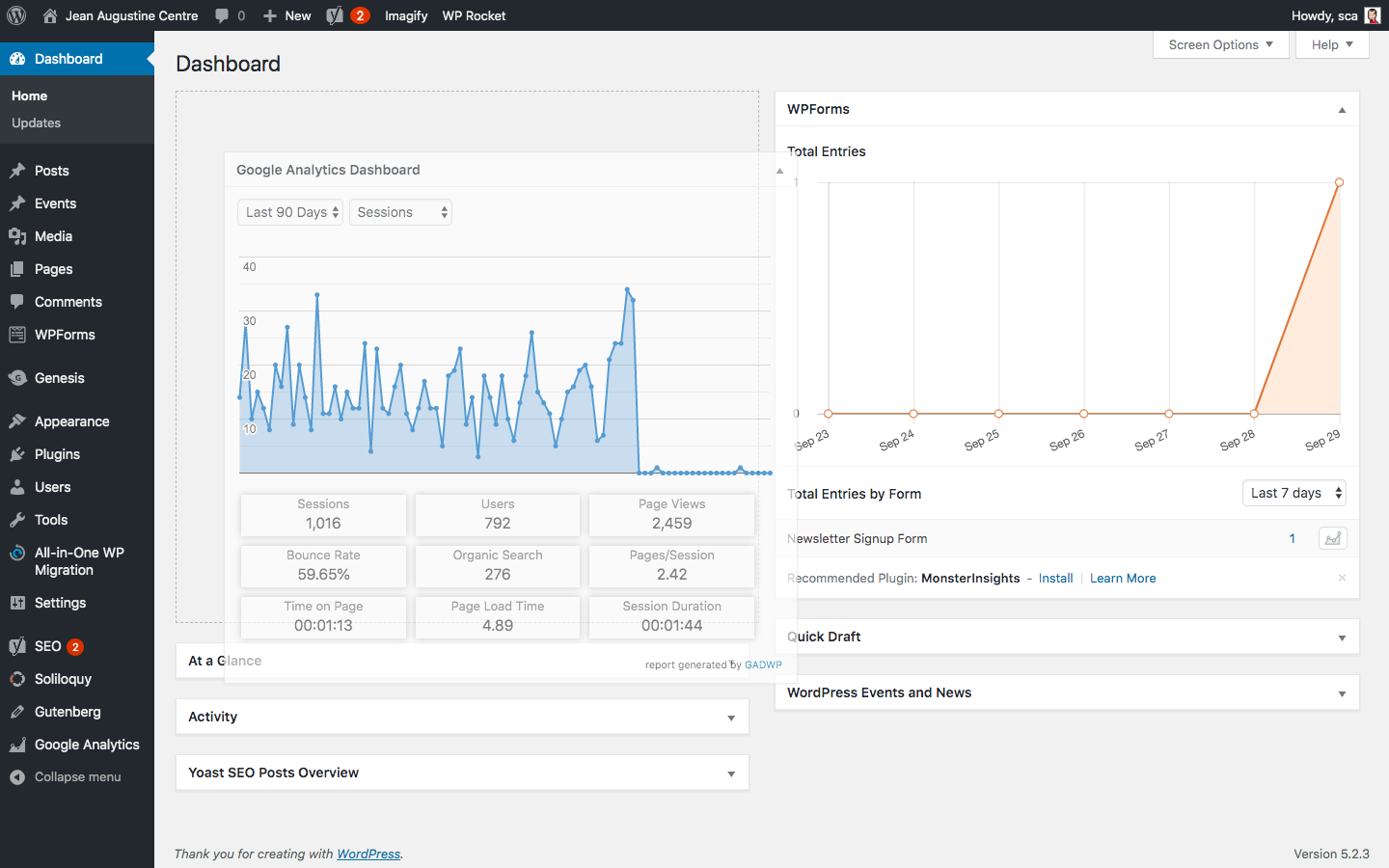Change the Last 7 days dropdown
1389x868 pixels.
tap(1294, 493)
